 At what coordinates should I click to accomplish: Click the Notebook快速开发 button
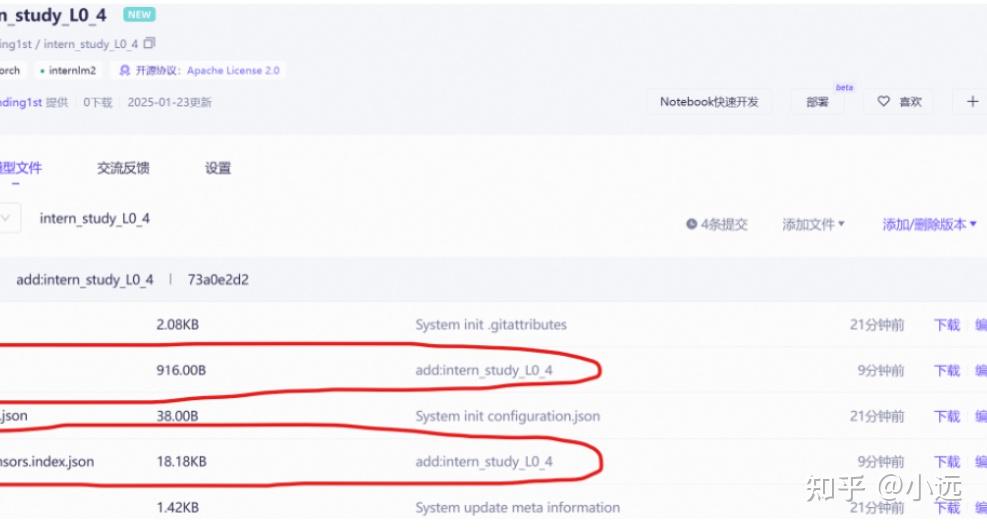click(x=709, y=102)
